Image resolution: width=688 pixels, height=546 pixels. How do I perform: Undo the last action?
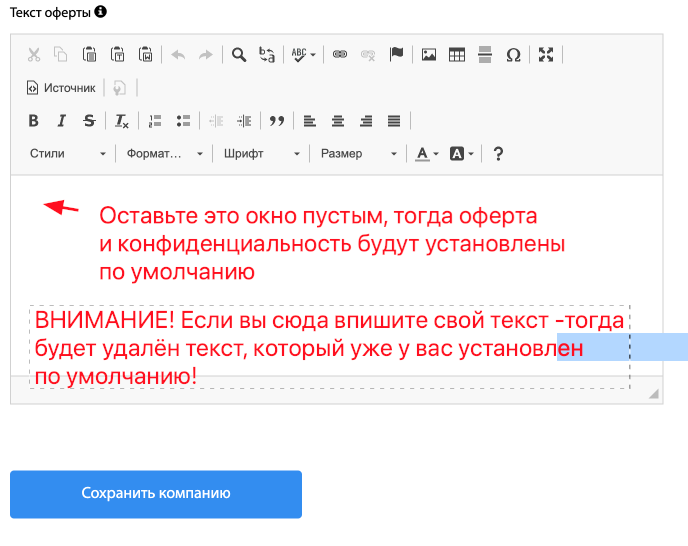(178, 55)
